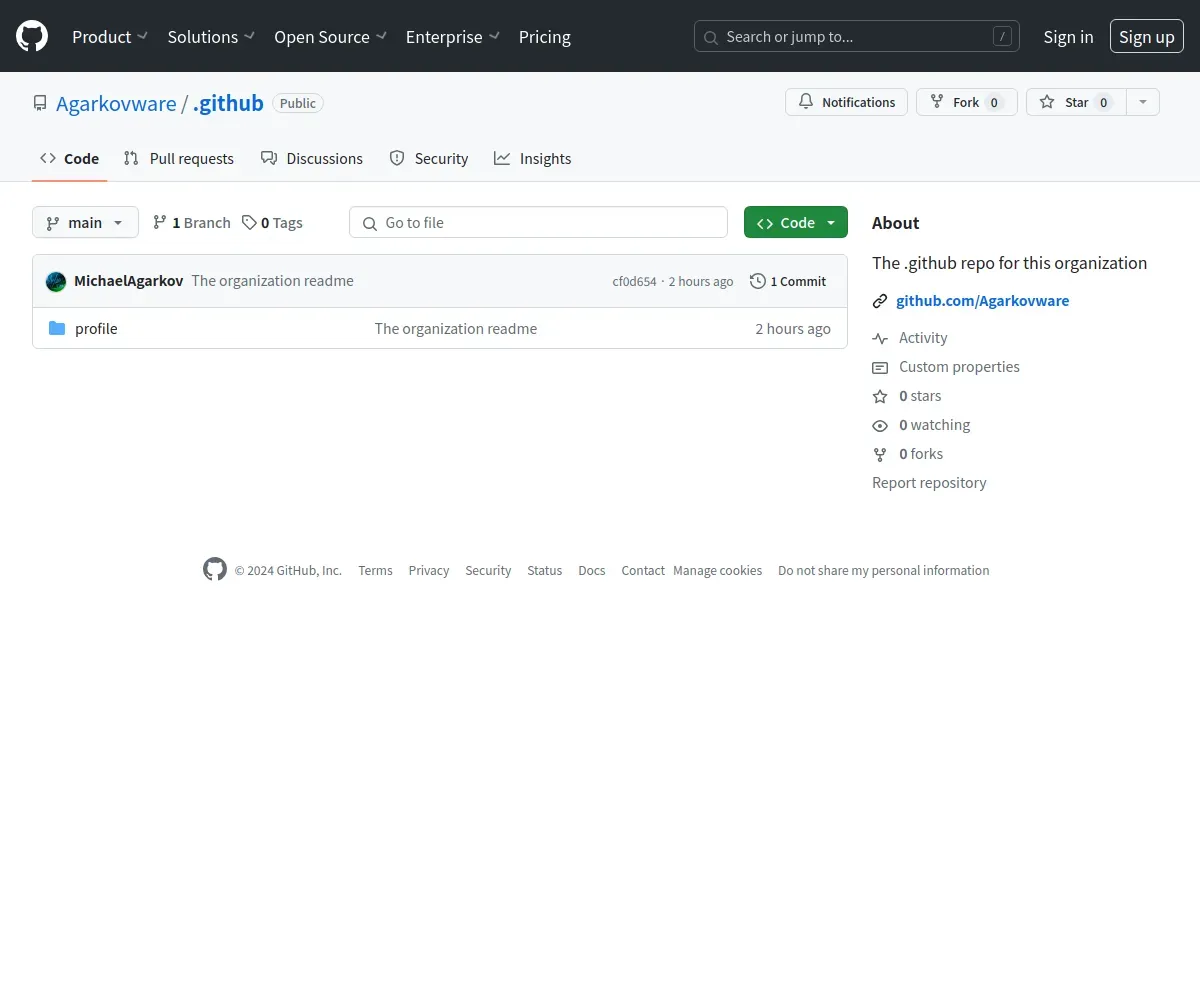Click Manage cookies in footer
1200x1000 pixels.
718,570
